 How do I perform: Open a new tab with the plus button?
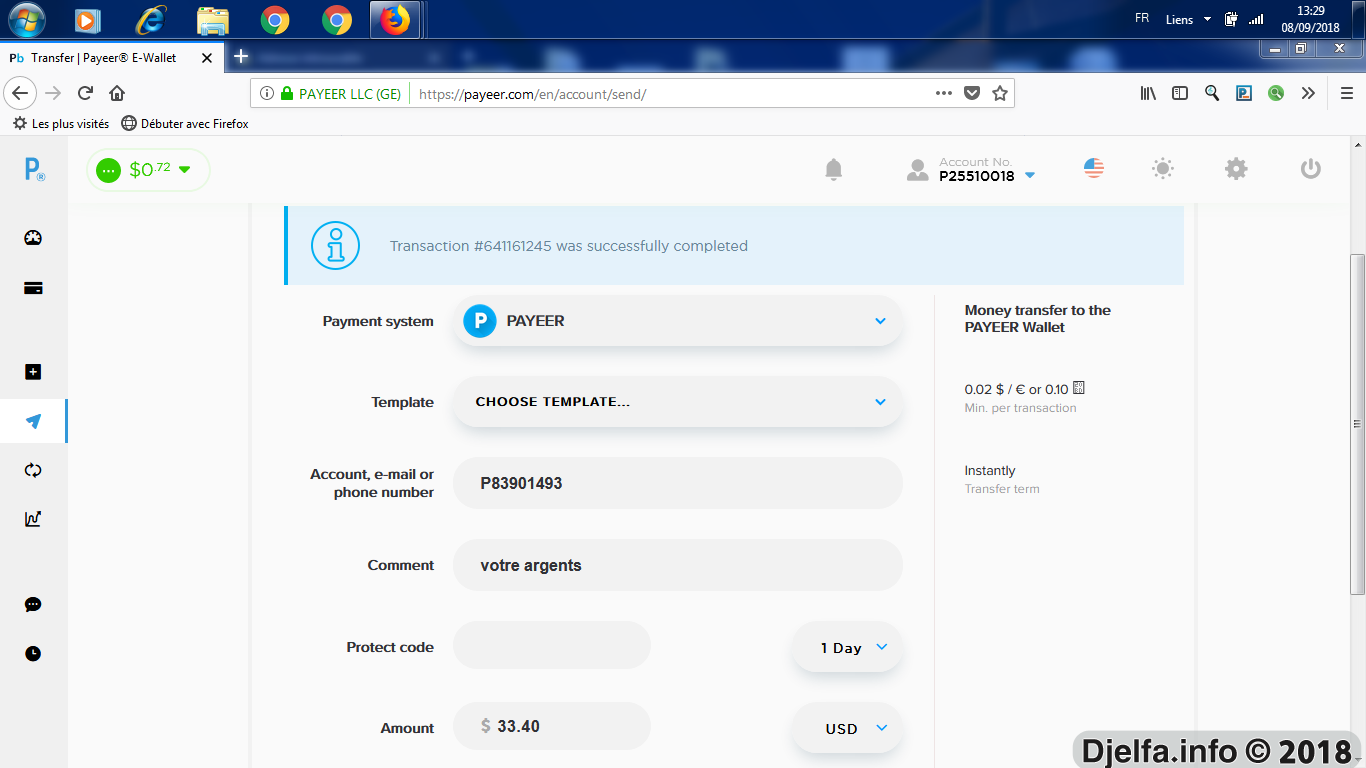coord(241,57)
